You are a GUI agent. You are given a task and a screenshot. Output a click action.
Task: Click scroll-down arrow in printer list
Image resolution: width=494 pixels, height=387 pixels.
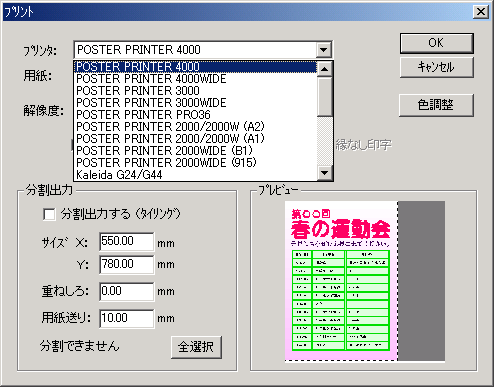coord(324,173)
